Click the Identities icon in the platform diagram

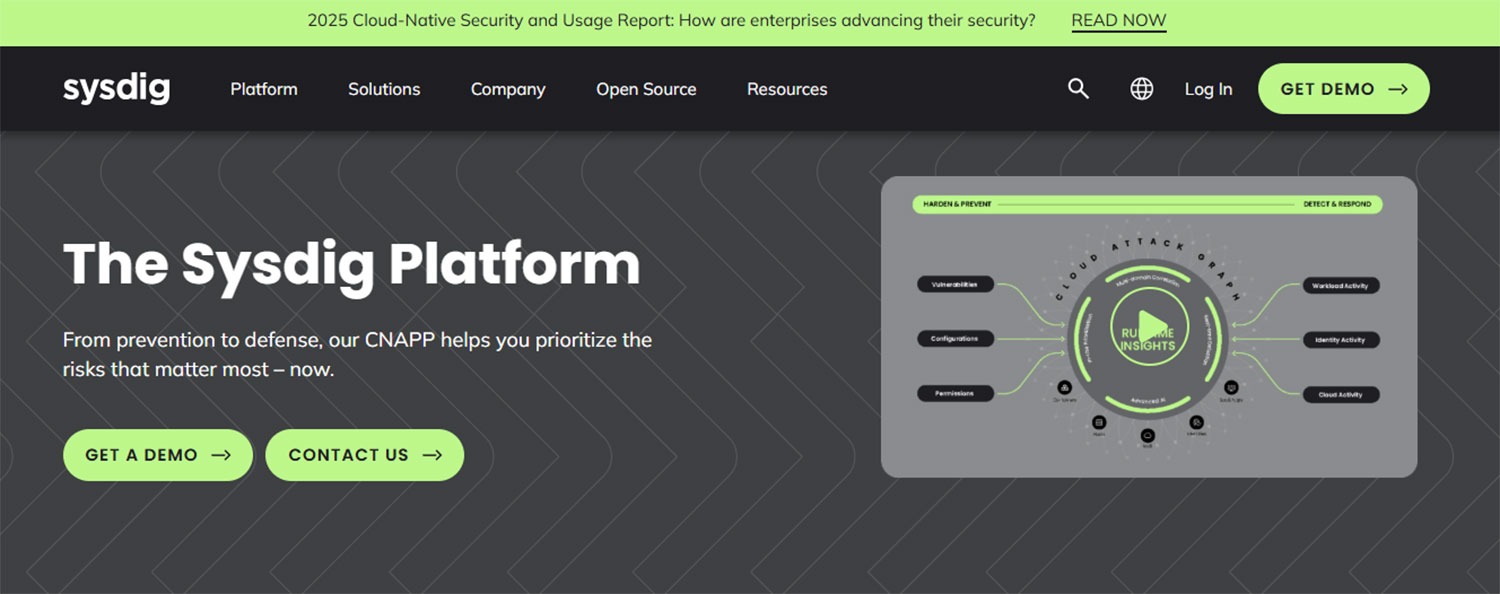coord(1195,422)
